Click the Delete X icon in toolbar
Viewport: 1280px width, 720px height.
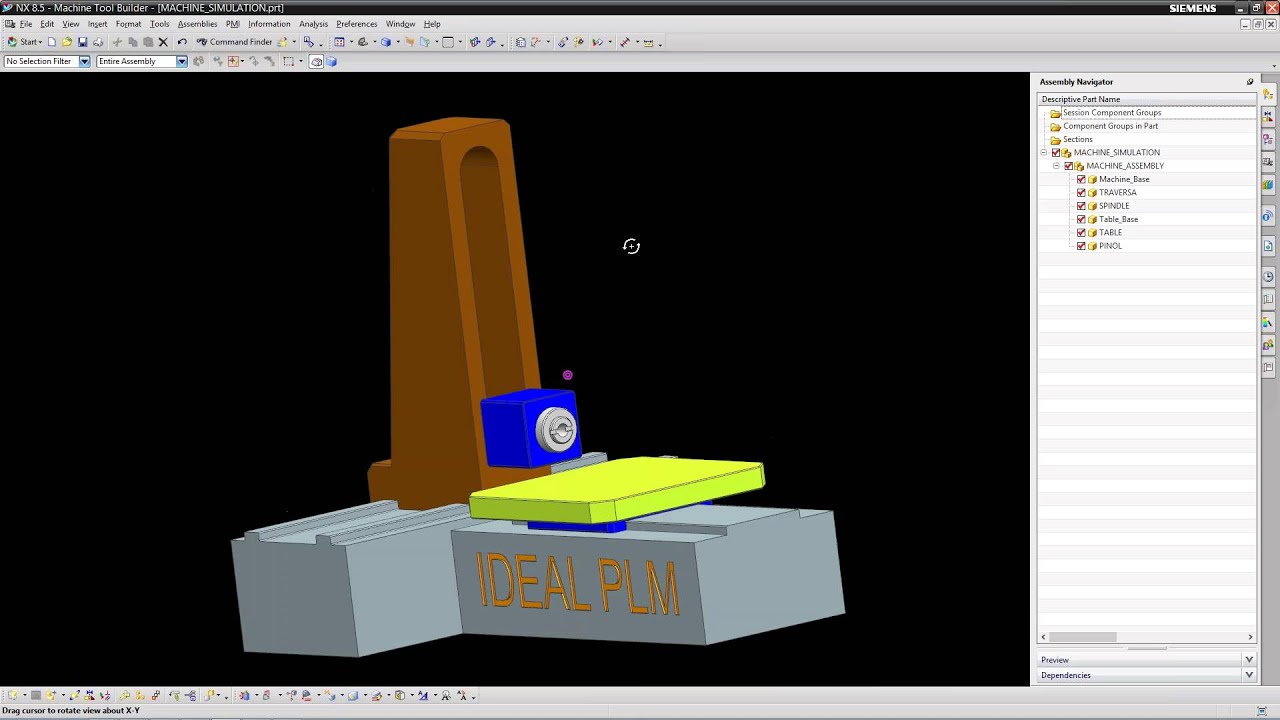pyautogui.click(x=163, y=42)
